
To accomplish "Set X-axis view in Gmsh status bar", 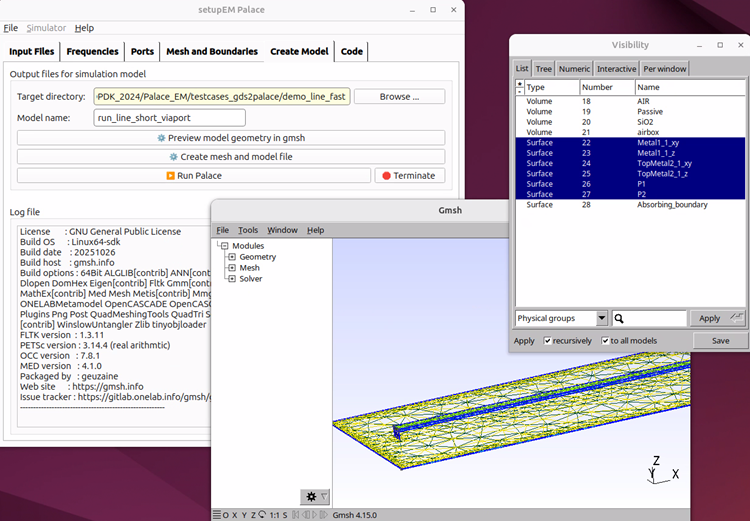I will click(235, 515).
